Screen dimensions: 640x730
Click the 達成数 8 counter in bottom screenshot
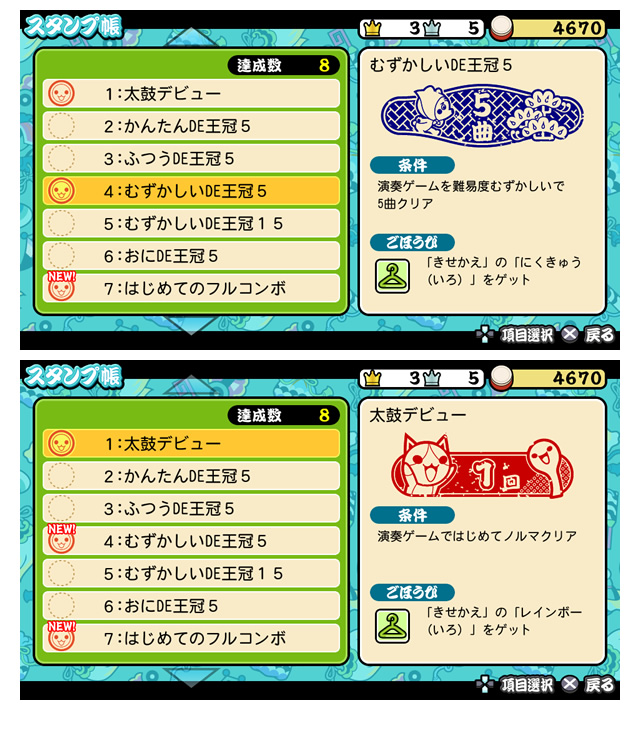tap(283, 415)
